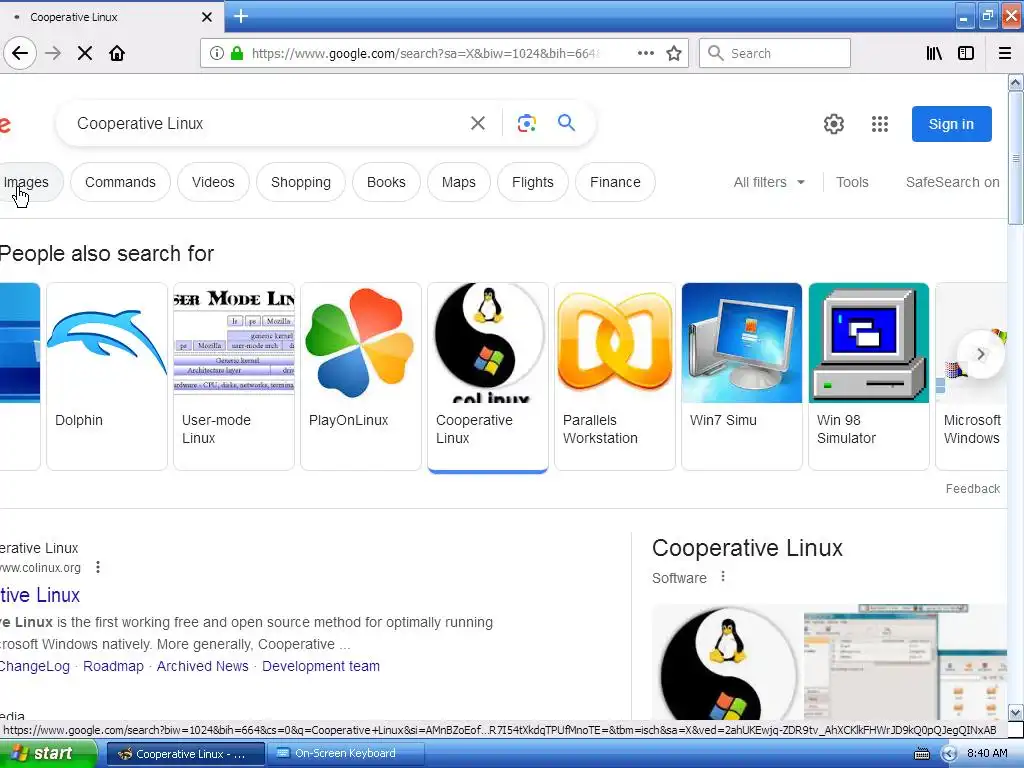Open the Windows Start menu

(48, 753)
